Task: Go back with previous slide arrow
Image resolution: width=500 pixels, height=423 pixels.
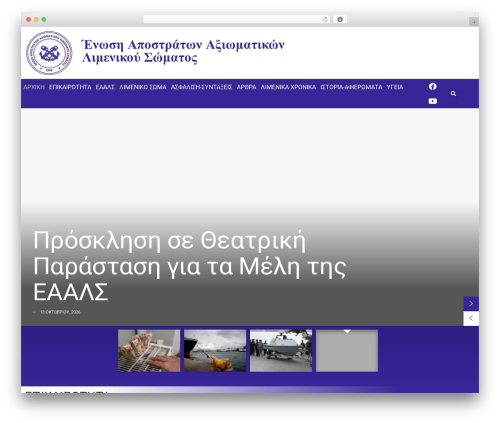Action: coord(471,318)
